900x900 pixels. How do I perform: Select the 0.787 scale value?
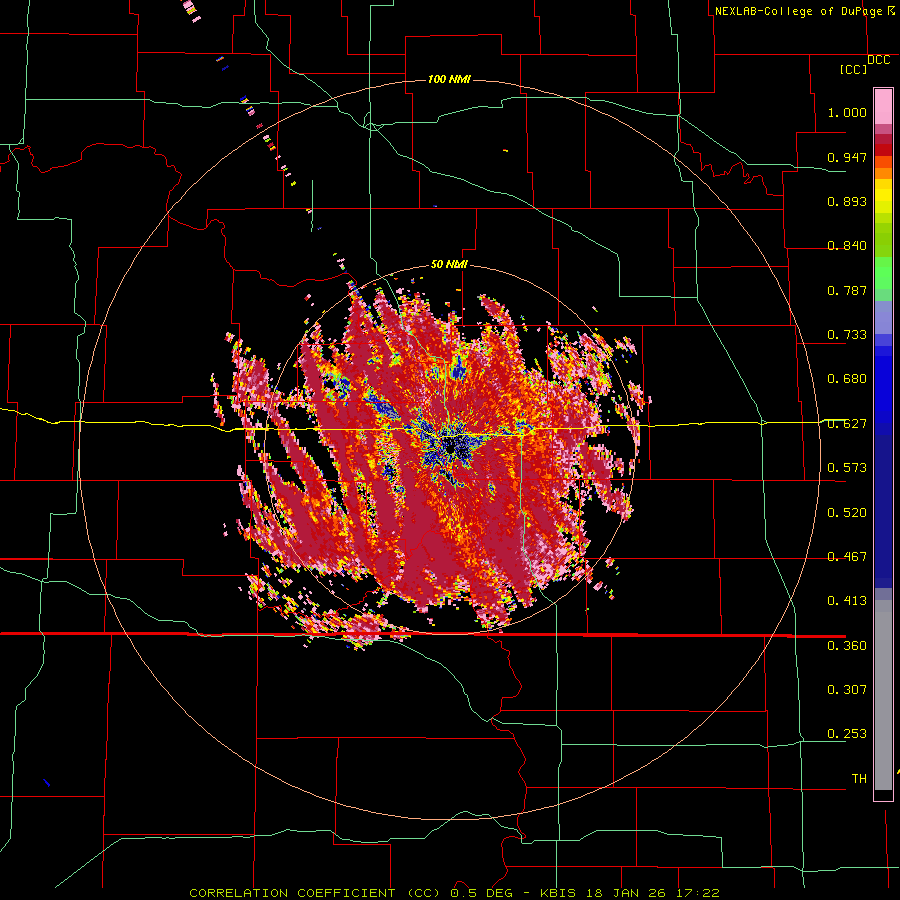click(x=847, y=290)
